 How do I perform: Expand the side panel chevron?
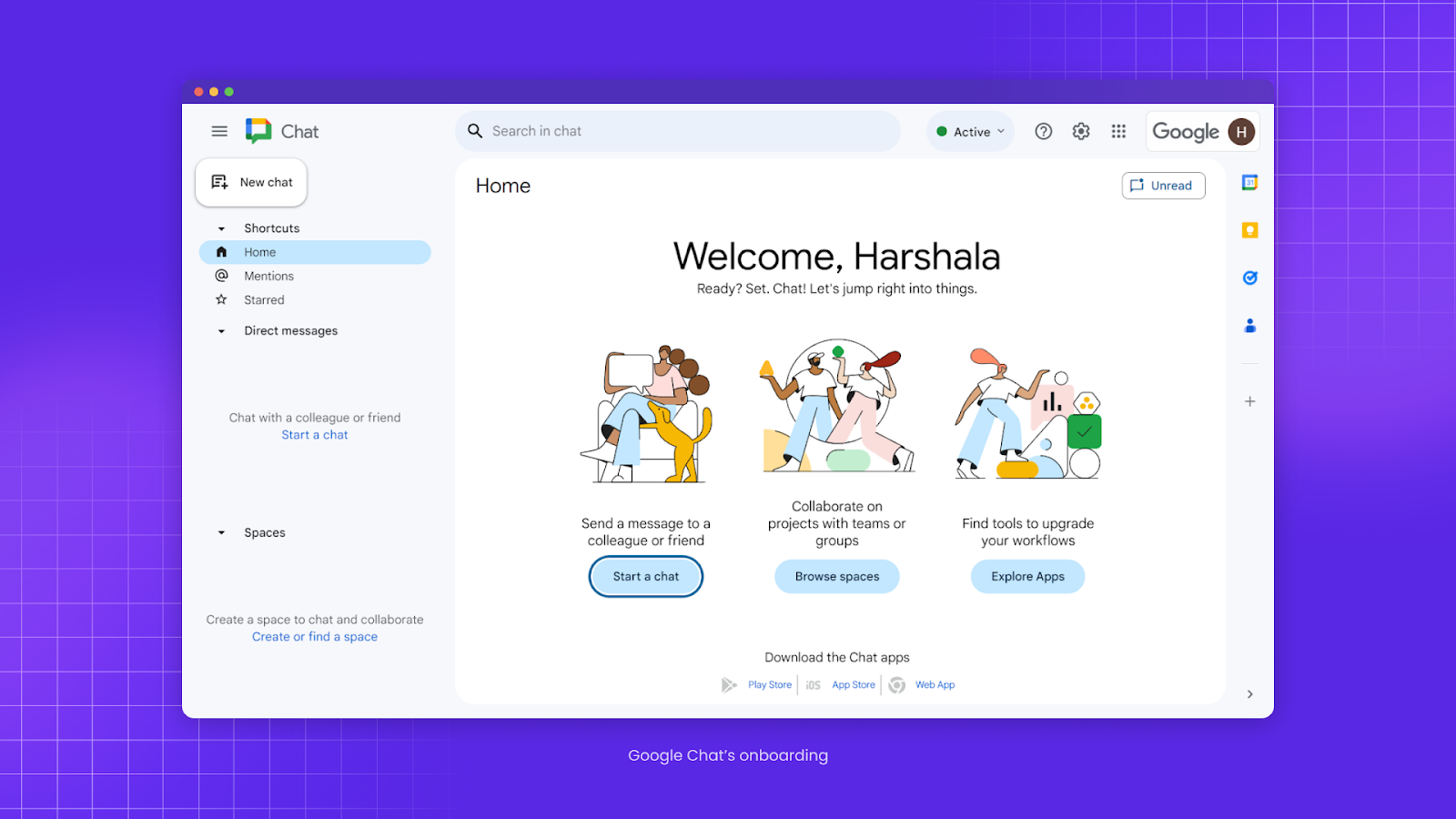(x=1250, y=694)
